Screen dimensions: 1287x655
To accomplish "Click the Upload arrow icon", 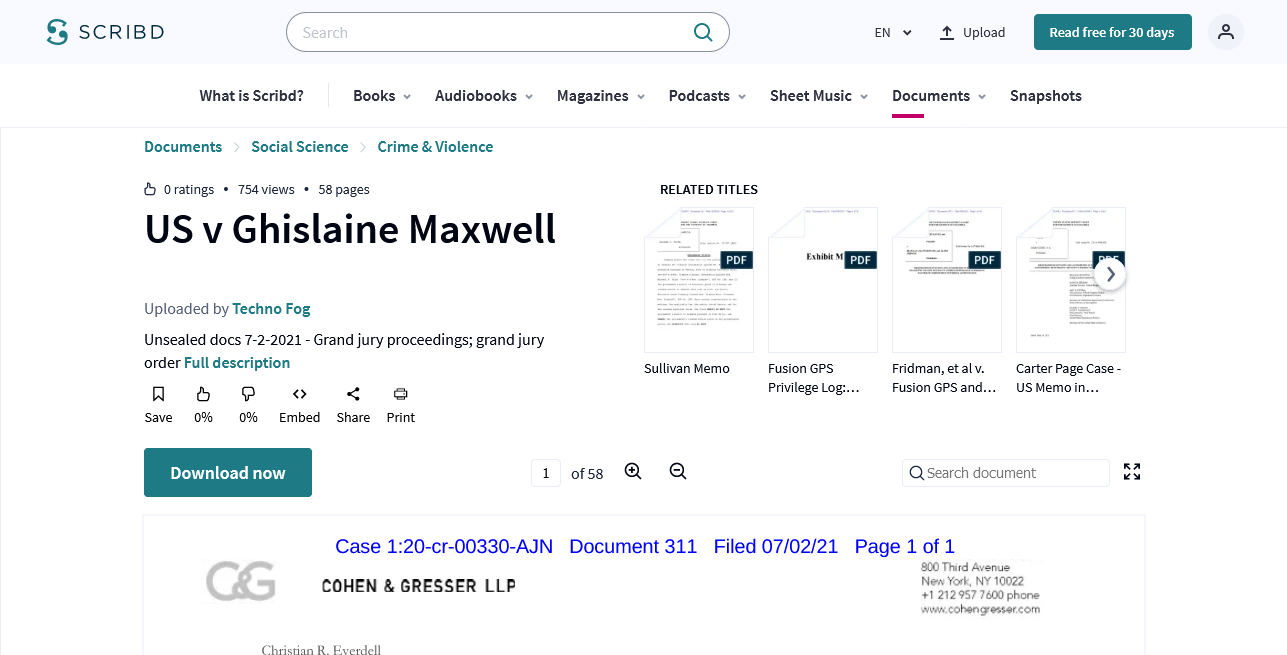I will pyautogui.click(x=947, y=32).
